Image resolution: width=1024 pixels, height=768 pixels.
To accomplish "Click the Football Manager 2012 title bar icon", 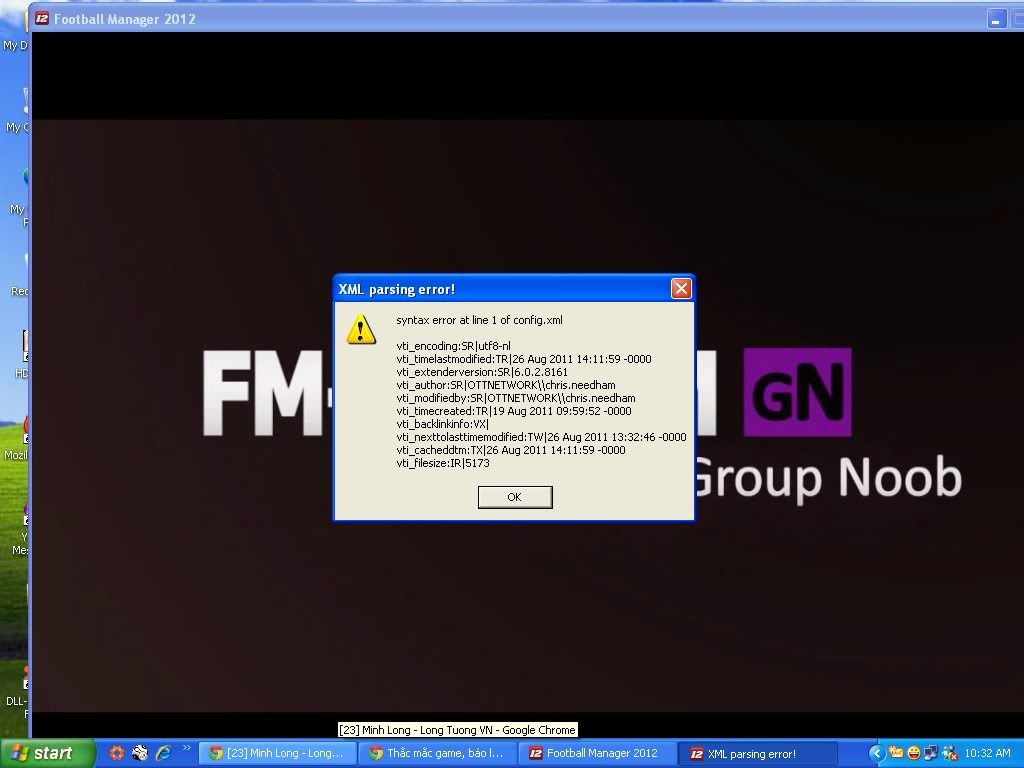I will pos(42,18).
